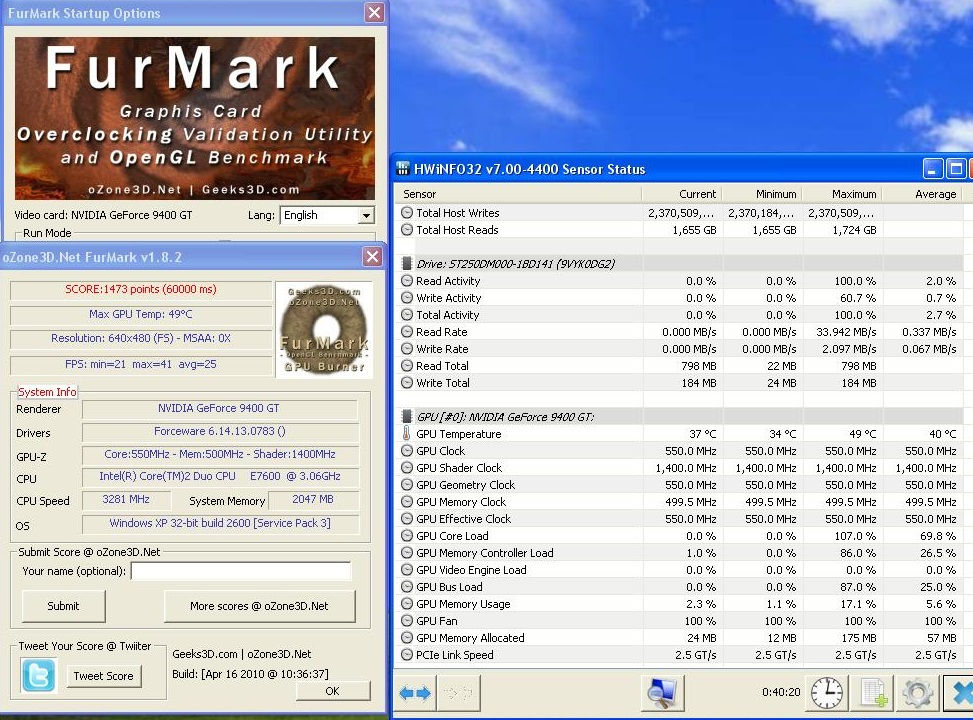Click the sensor icon beside Write Rate
This screenshot has height=720, width=973.
(x=406, y=349)
